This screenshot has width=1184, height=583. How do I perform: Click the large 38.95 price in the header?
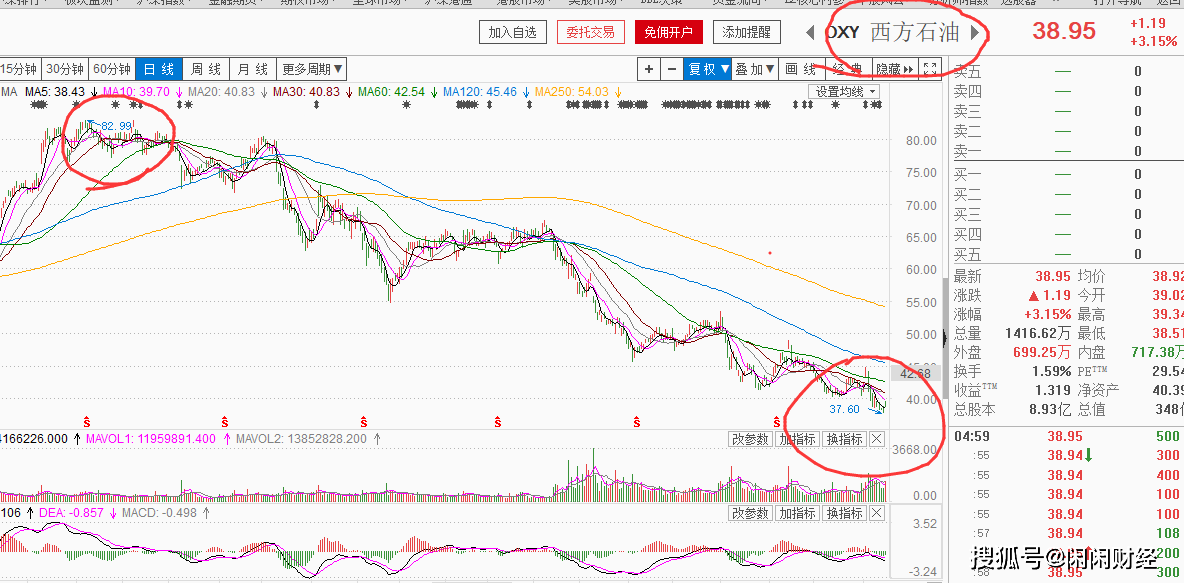pyautogui.click(x=1064, y=31)
